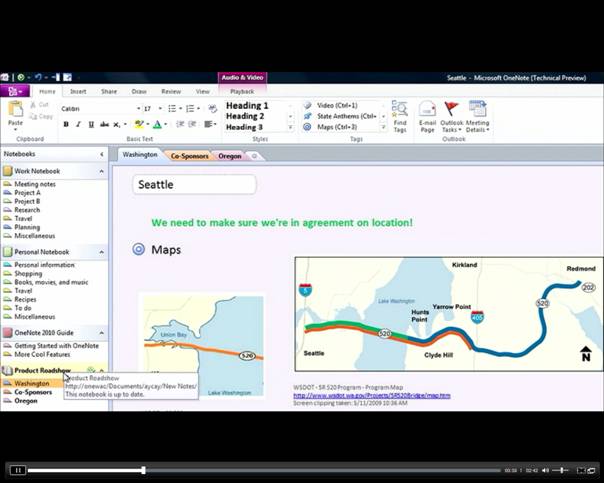Open the Playback ribbon tab

(x=242, y=91)
